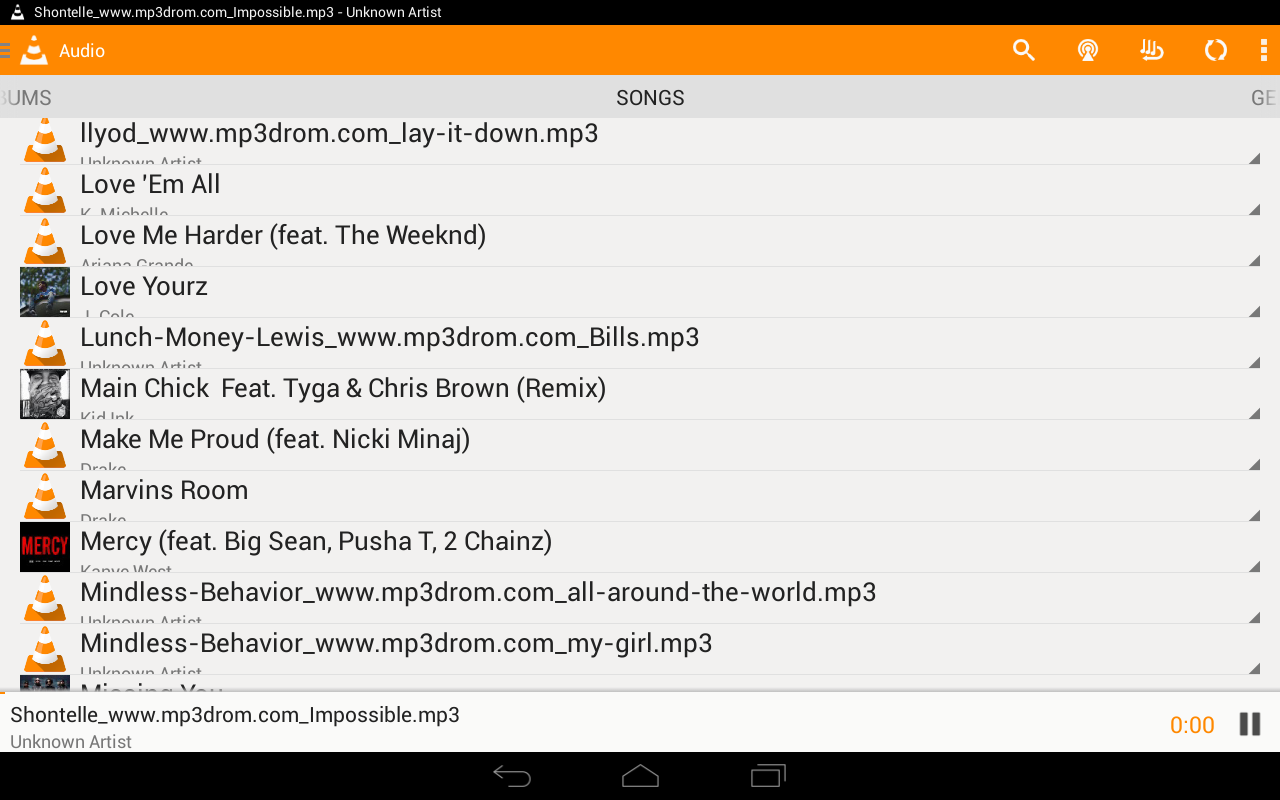
Task: Tap the 0:00 playback time display
Action: (x=1192, y=725)
